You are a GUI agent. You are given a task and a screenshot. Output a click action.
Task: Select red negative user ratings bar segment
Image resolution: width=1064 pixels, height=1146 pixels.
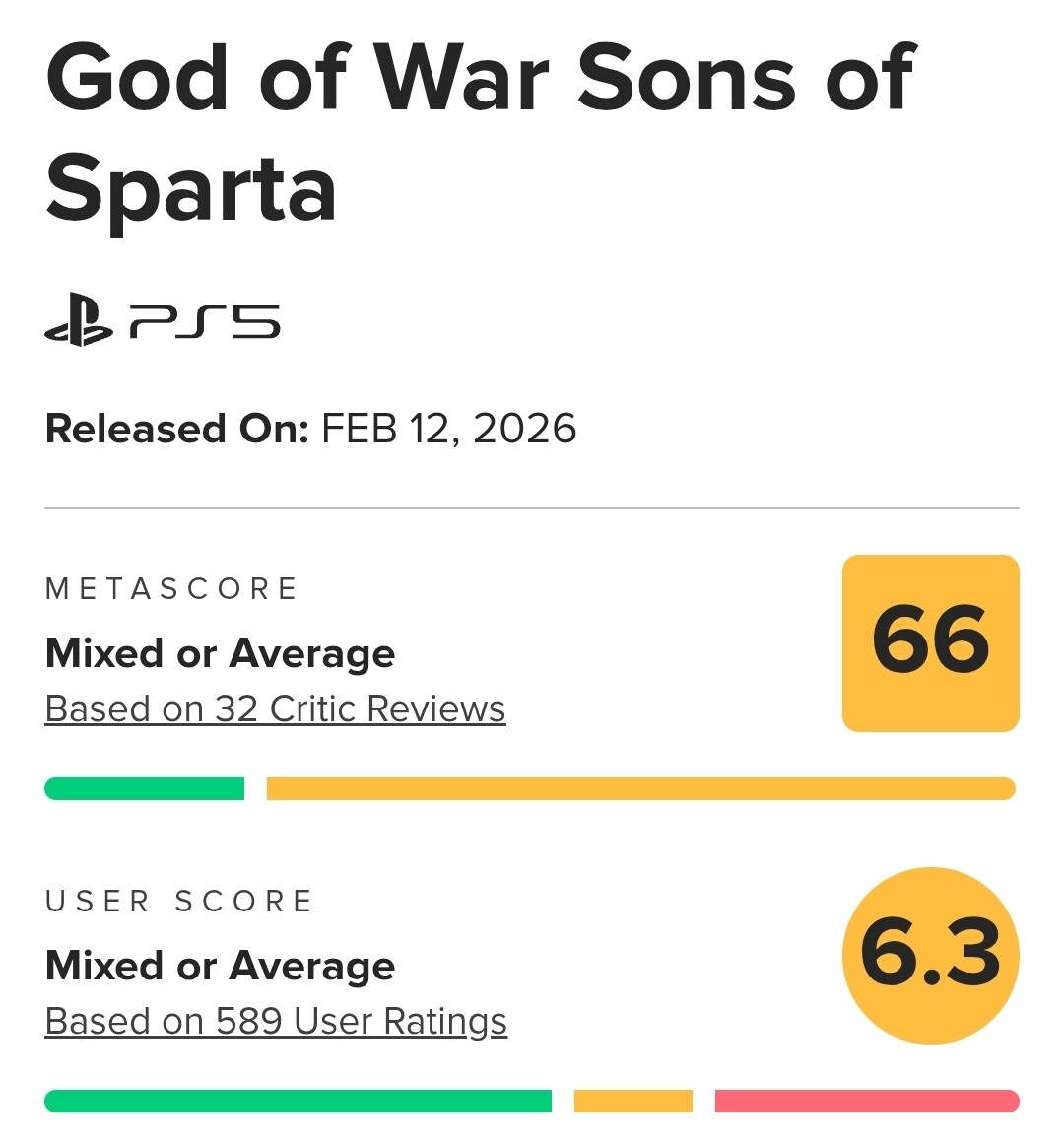coord(867,1102)
